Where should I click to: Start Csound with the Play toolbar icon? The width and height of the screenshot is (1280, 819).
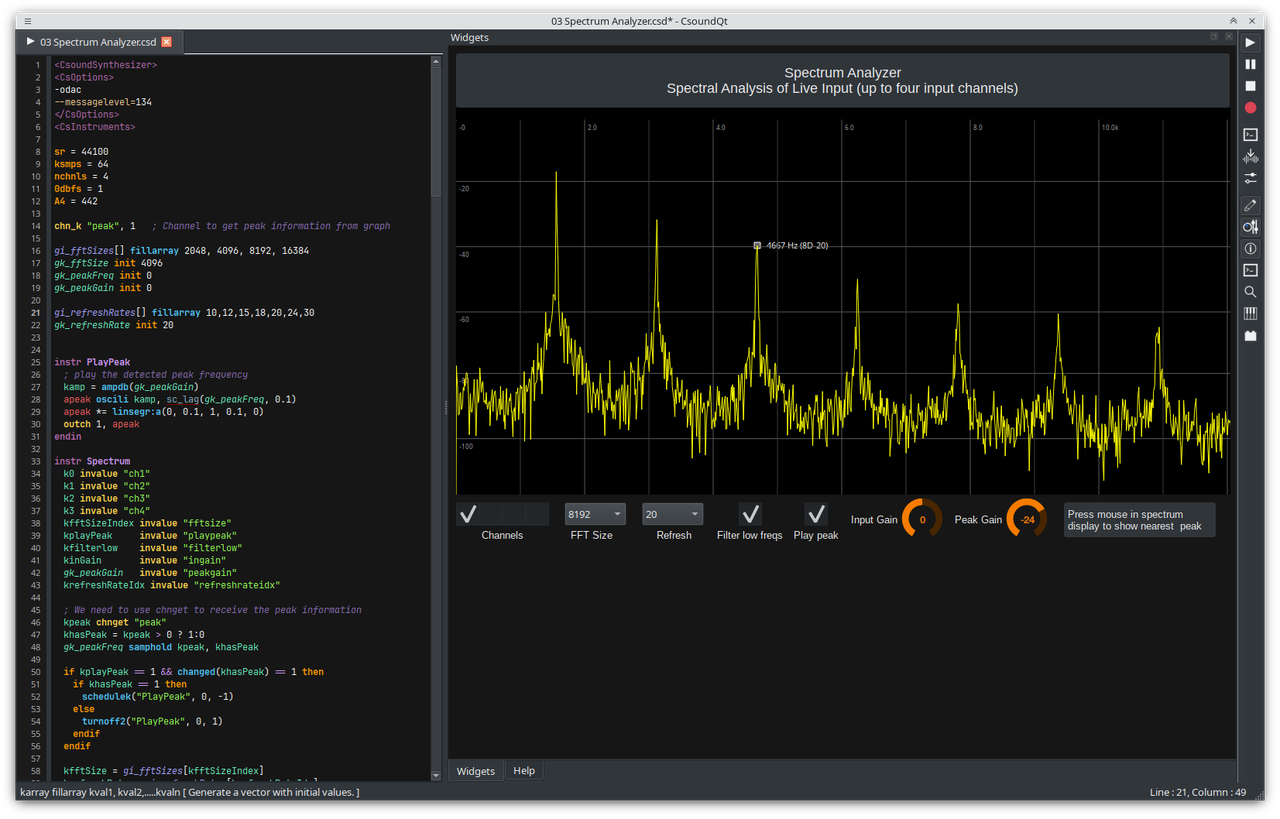(x=1250, y=42)
